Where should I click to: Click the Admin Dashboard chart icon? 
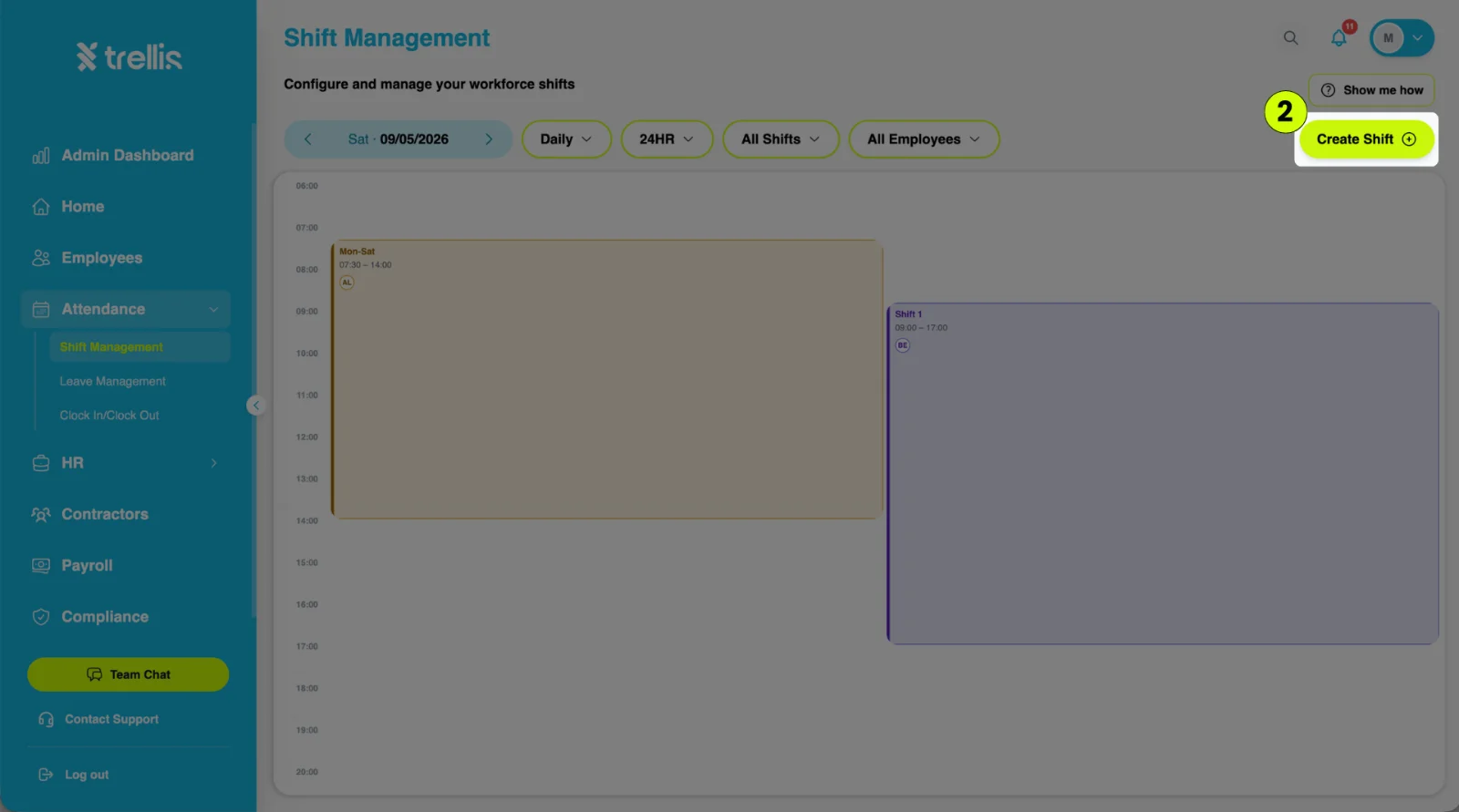[x=41, y=156]
